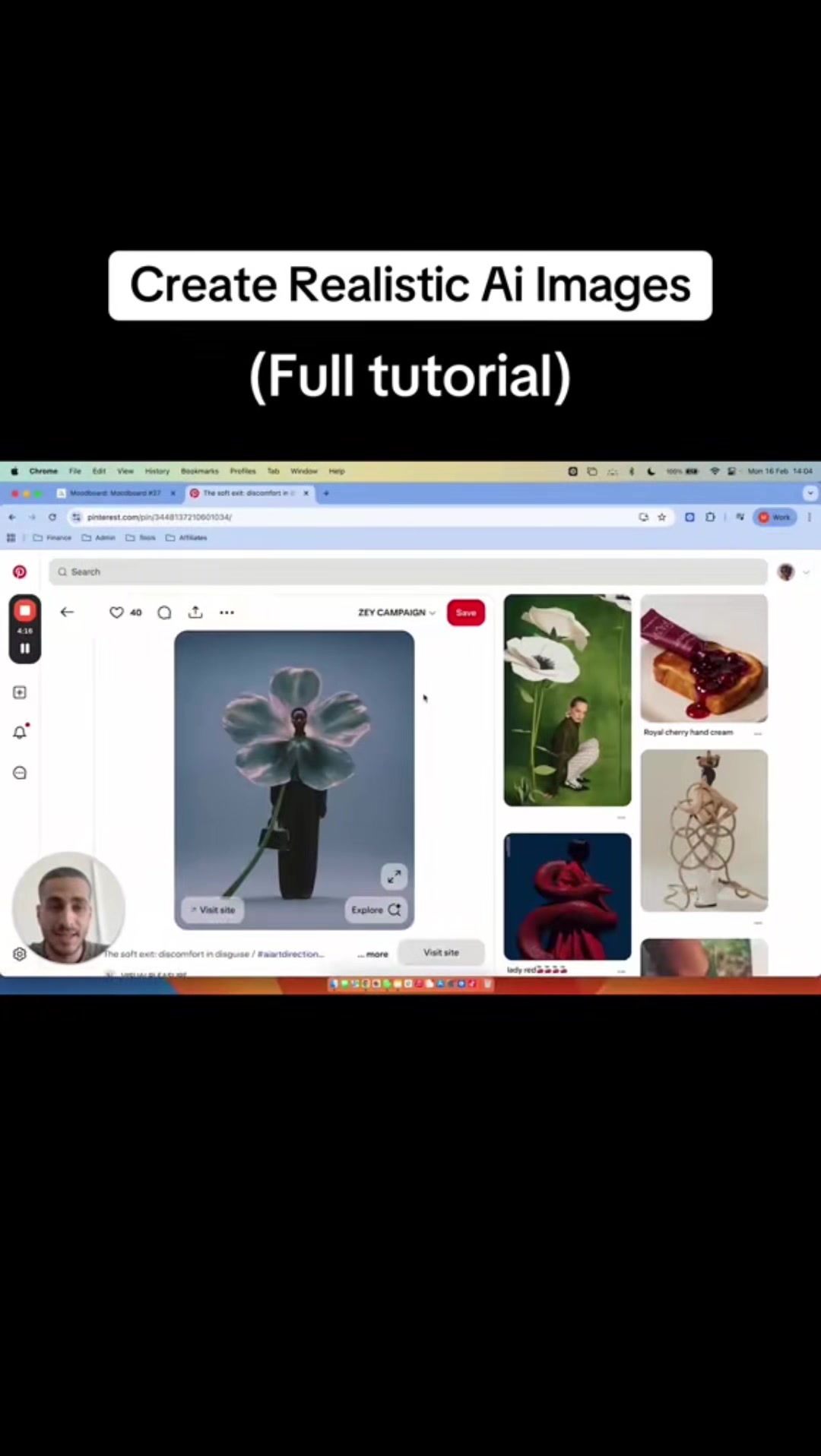The height and width of the screenshot is (1456, 821).
Task: Open the messages chat bubble in sidebar
Action: point(20,773)
